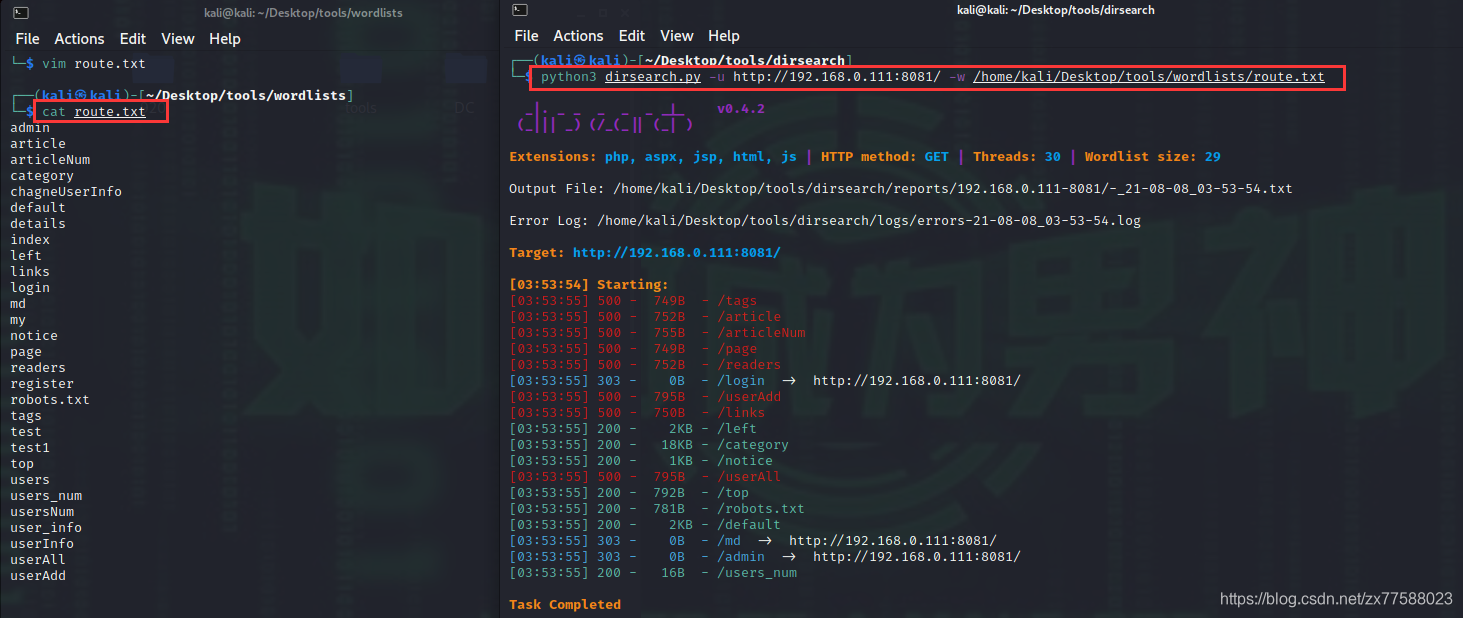Click terminal icon in dirsearch window title bar

[519, 10]
